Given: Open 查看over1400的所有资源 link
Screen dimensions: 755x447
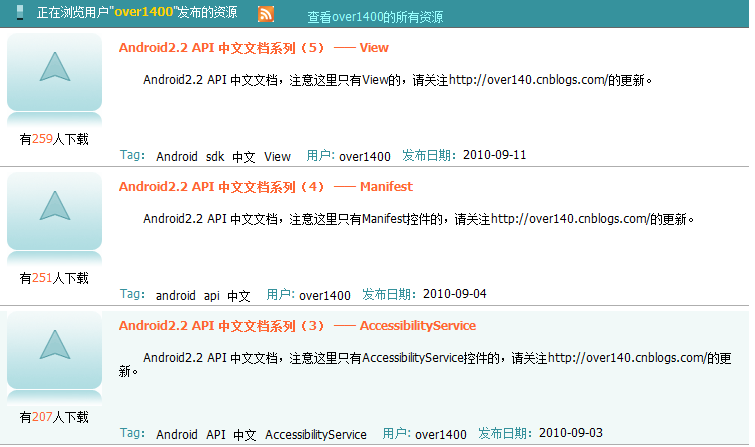Looking at the screenshot, I should click(375, 17).
